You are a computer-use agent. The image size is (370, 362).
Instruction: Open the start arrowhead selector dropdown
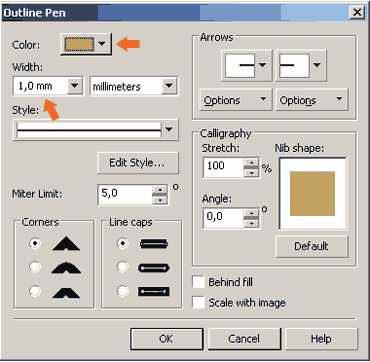tap(247, 65)
